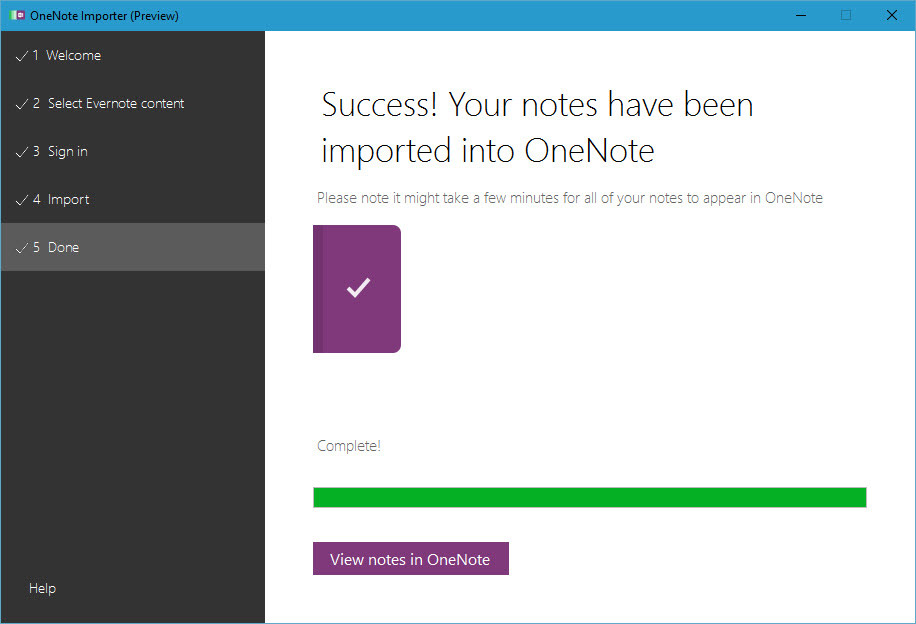Screen dimensions: 916x624
Task: Click the checkmark beside the Import step
Action: tap(22, 199)
